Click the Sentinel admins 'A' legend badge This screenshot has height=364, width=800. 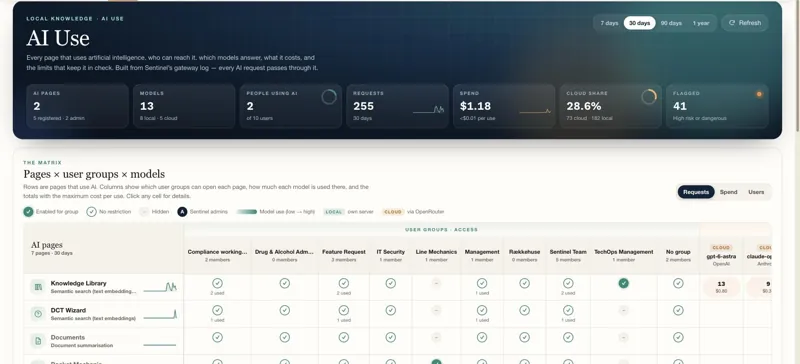[x=182, y=211]
